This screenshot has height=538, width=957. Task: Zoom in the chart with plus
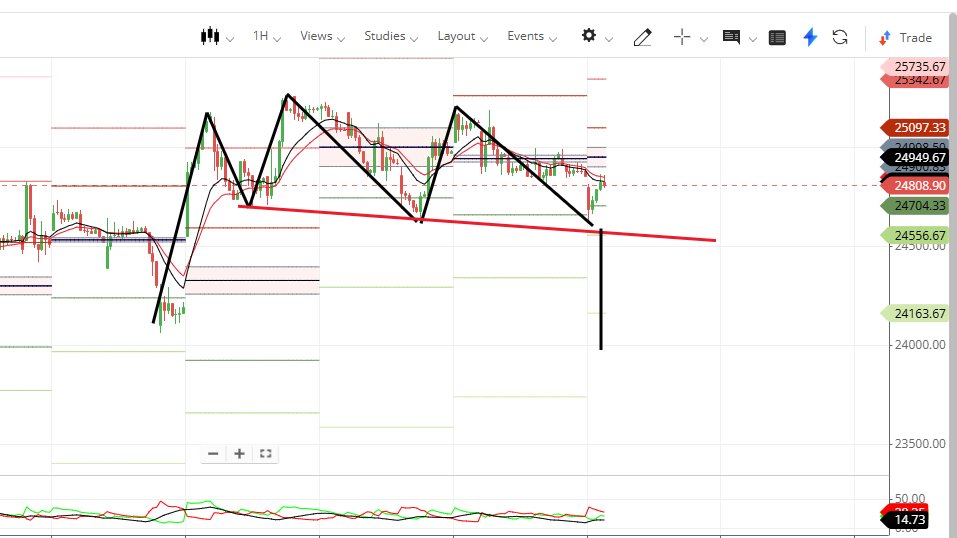pos(239,453)
